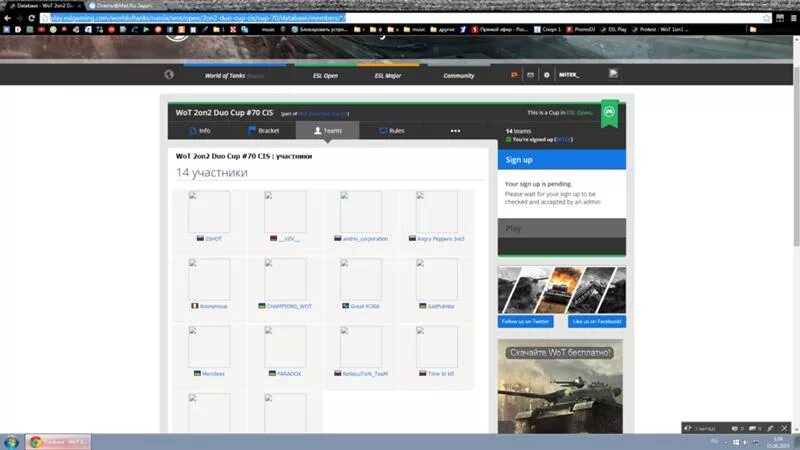
Task: Reload the page with refresh icon
Action: tap(31, 18)
